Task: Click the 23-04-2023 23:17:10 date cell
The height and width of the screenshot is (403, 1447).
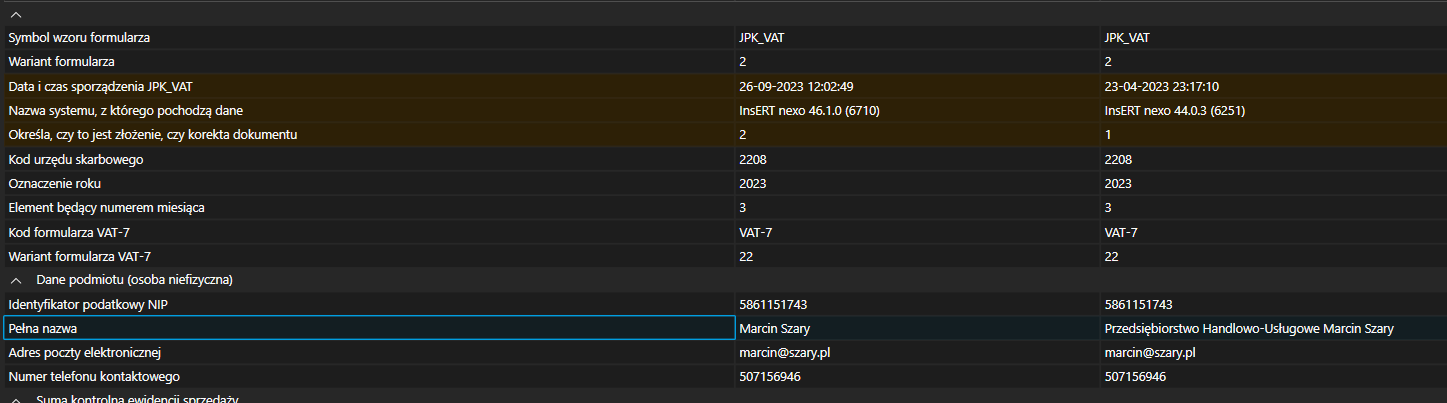Action: coord(1161,86)
